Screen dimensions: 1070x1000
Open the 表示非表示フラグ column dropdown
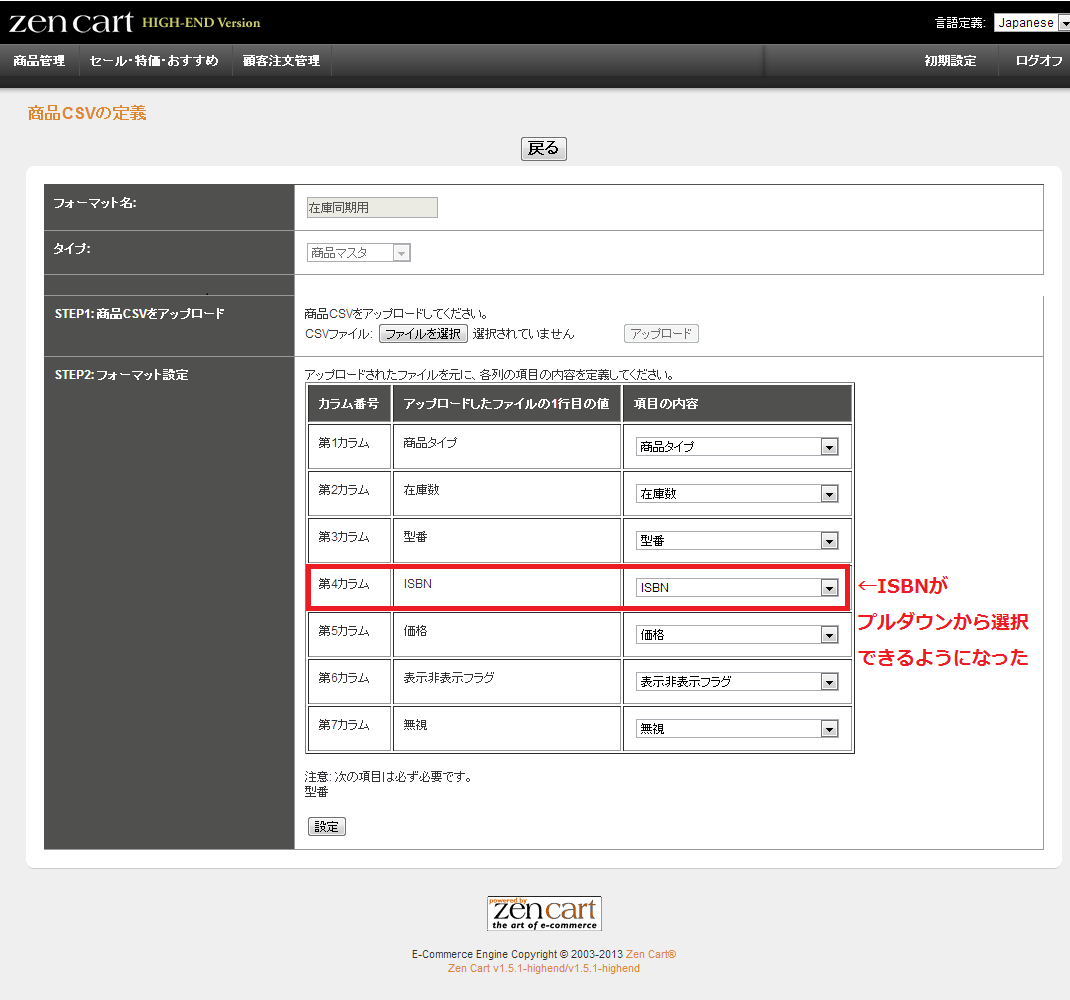tap(737, 682)
